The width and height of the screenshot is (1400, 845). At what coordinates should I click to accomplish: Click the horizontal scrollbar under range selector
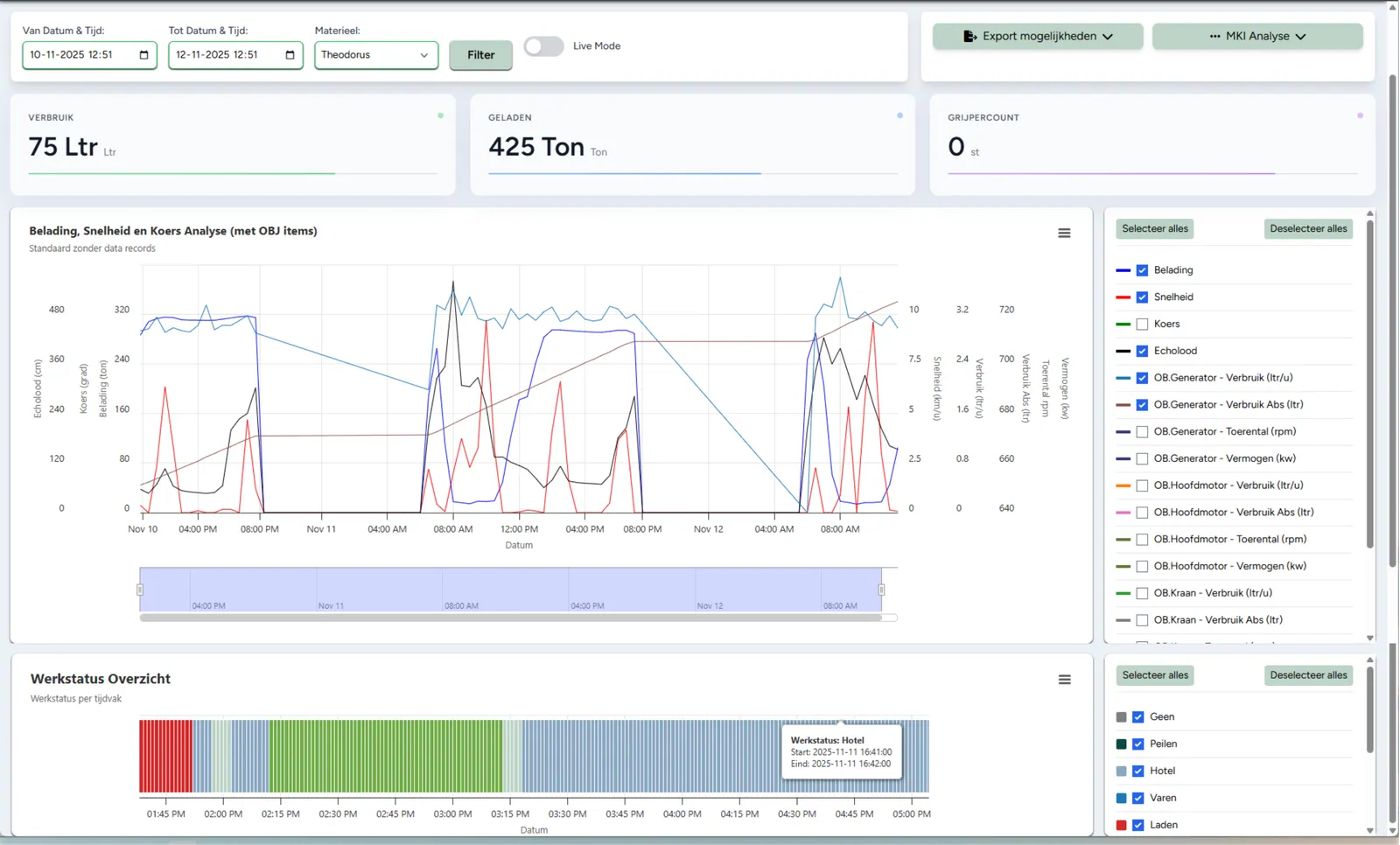pos(511,618)
